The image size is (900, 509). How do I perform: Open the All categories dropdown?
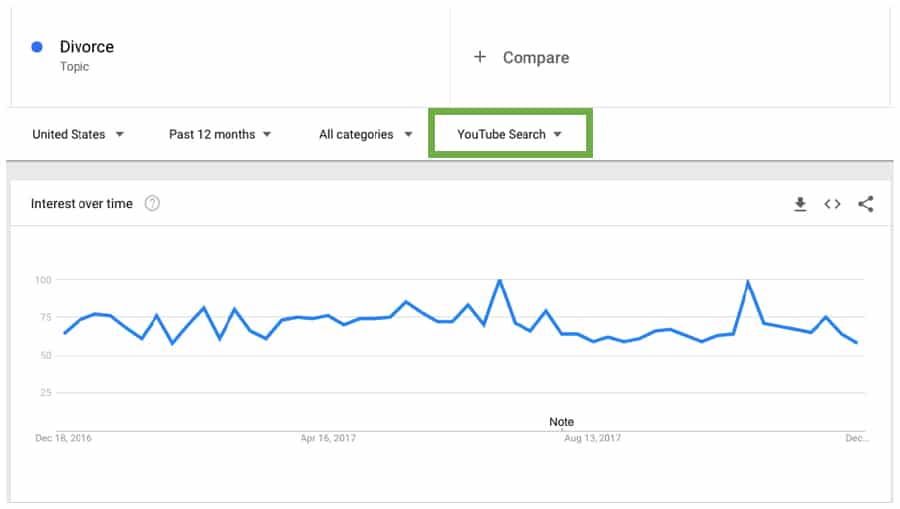pyautogui.click(x=366, y=134)
